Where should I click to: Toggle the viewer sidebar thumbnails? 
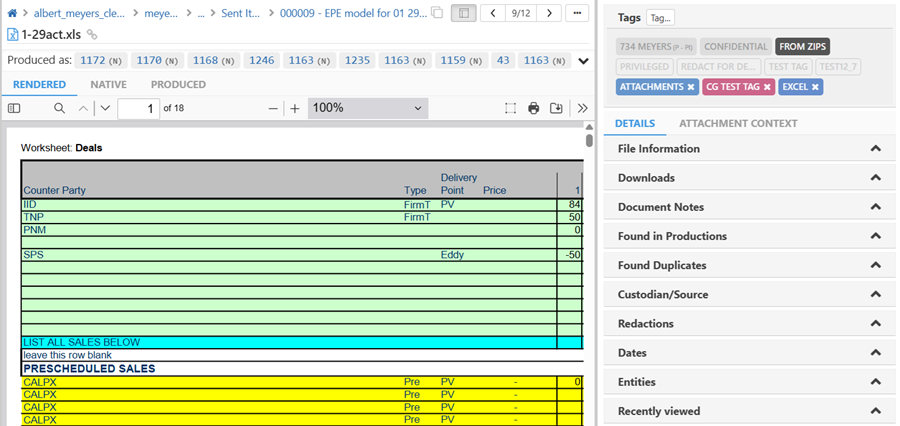(x=14, y=108)
